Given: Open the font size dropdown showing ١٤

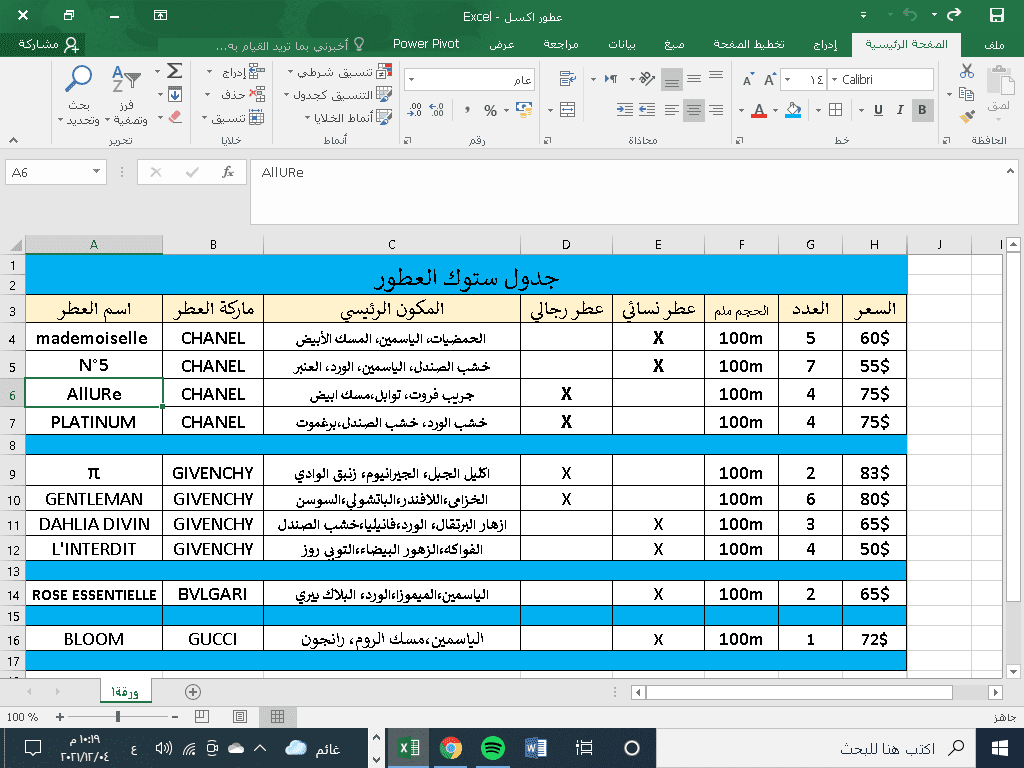Looking at the screenshot, I should [x=788, y=80].
